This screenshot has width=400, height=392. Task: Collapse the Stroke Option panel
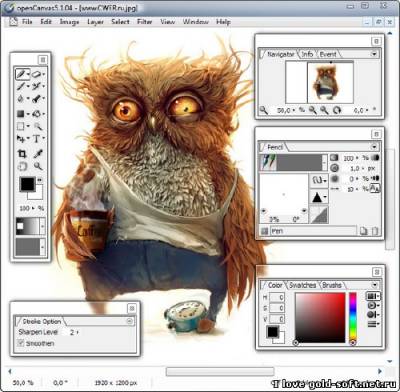click(x=129, y=321)
